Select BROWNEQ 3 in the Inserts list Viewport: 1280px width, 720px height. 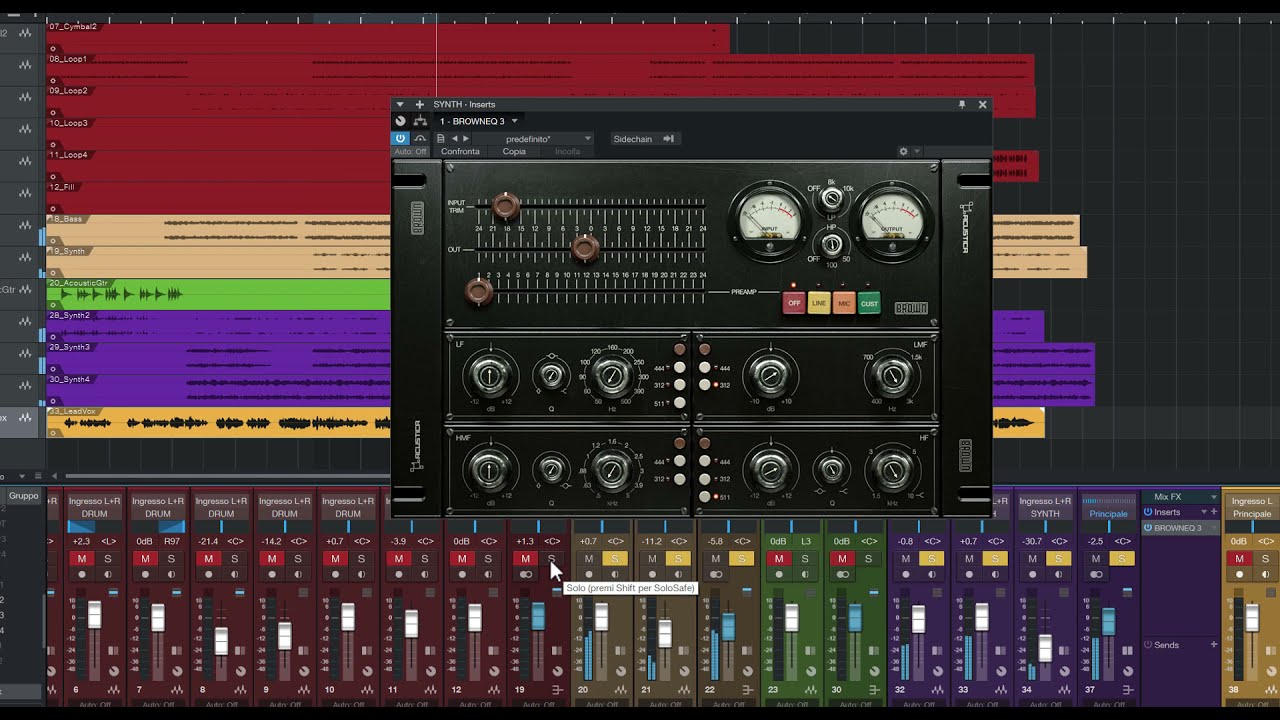pos(1180,527)
